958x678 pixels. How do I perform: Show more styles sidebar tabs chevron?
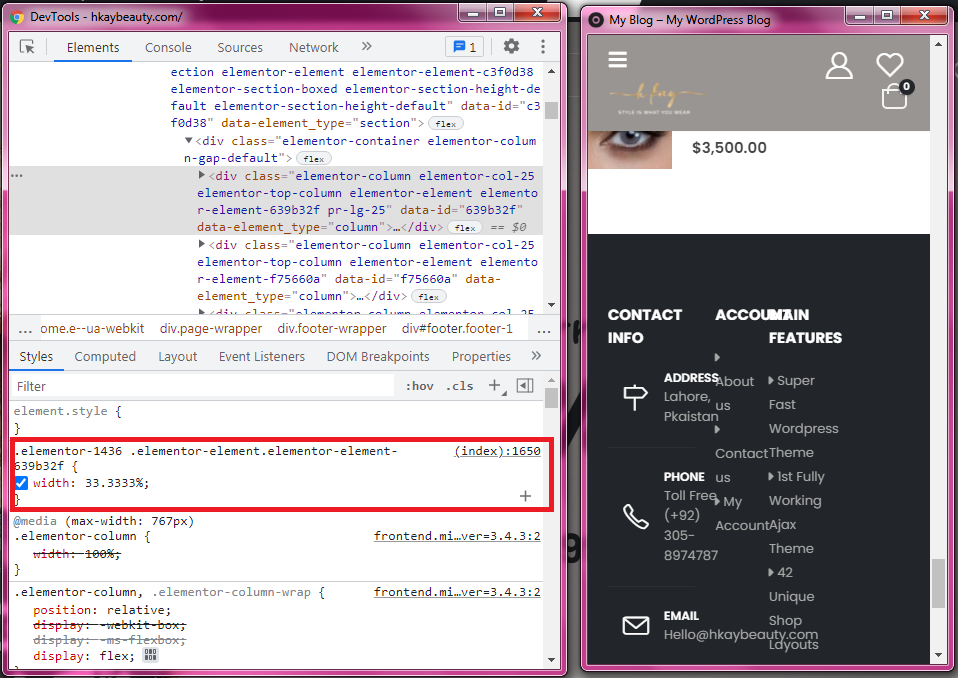coord(536,355)
